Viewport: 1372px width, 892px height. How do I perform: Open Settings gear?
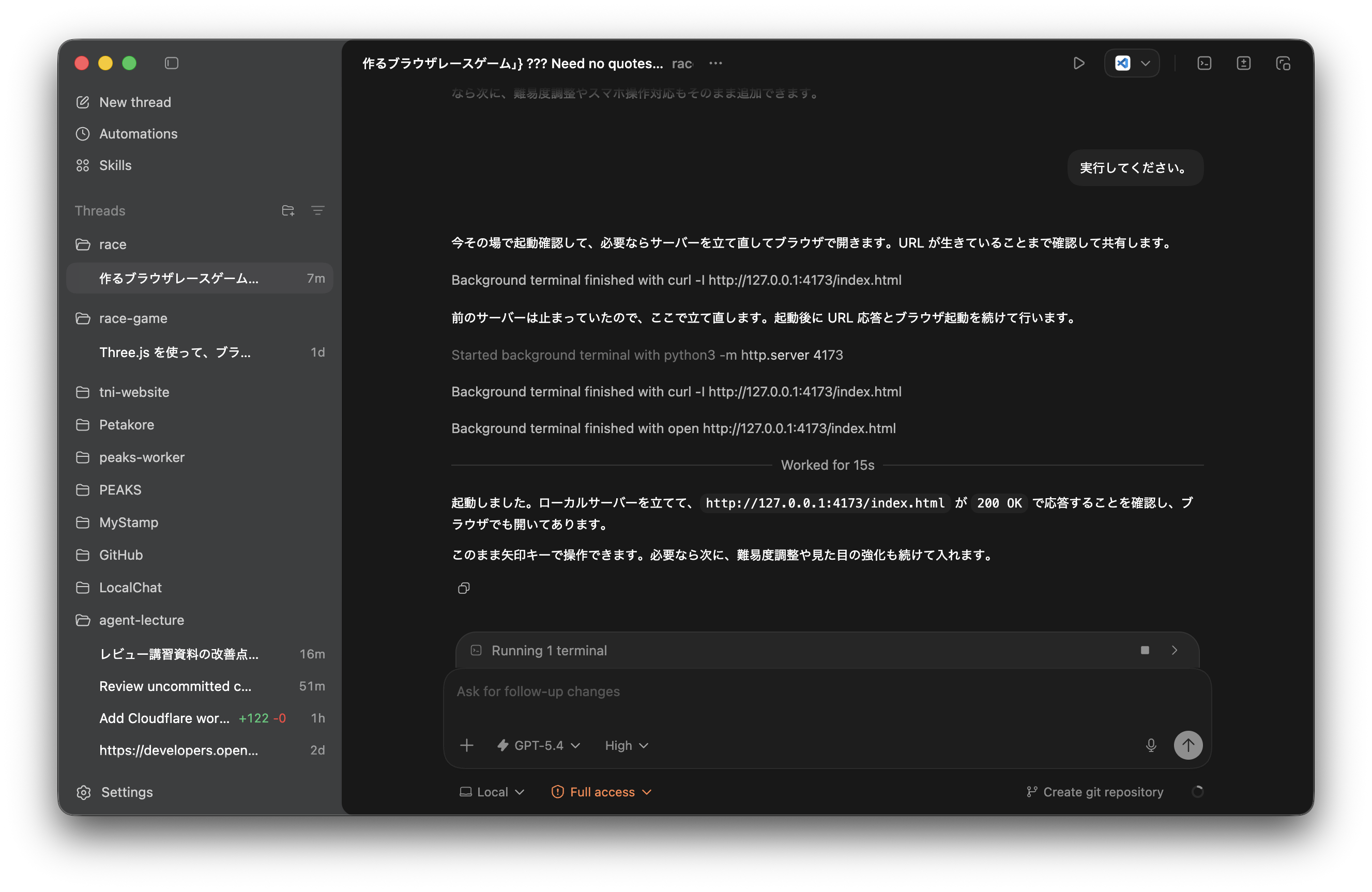[x=84, y=792]
